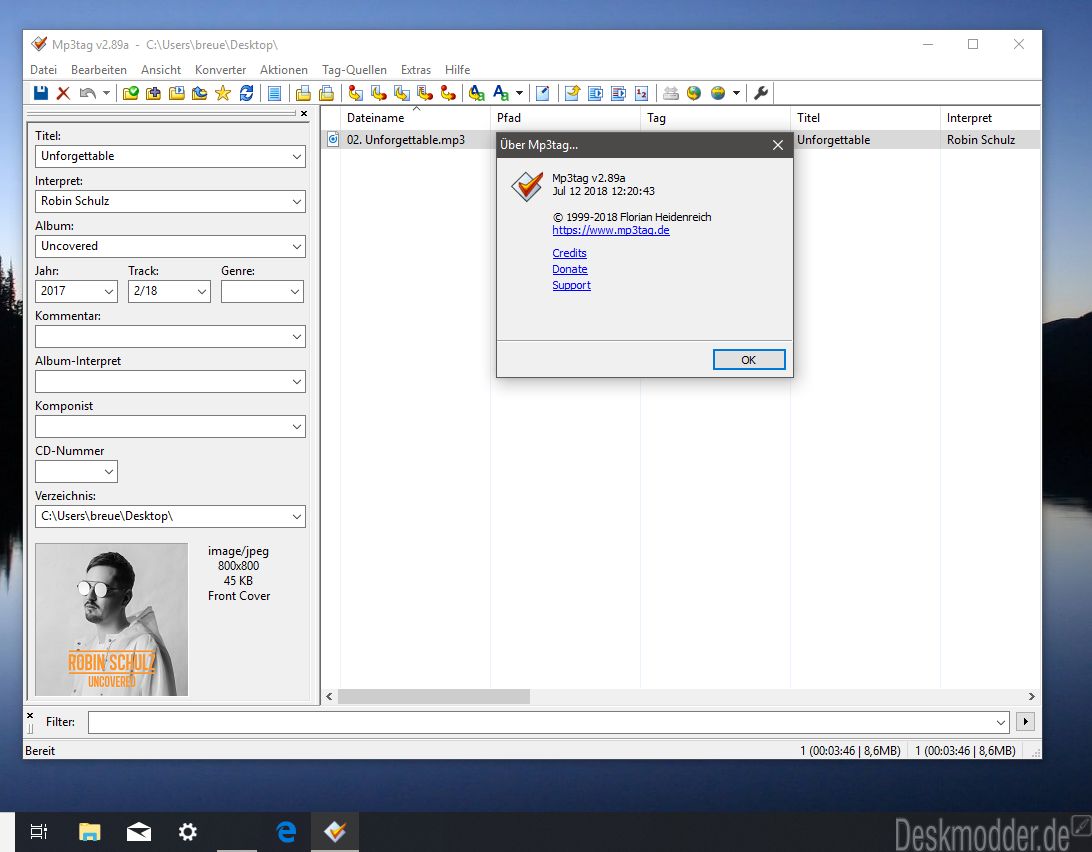The width and height of the screenshot is (1092, 852).
Task: Click the blue arrows Refresh icon
Action: [246, 93]
